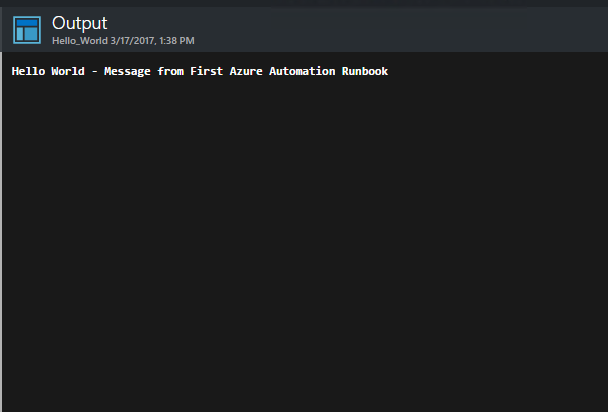
Task: Click the word Message in output
Action: pyautogui.click(x=127, y=72)
